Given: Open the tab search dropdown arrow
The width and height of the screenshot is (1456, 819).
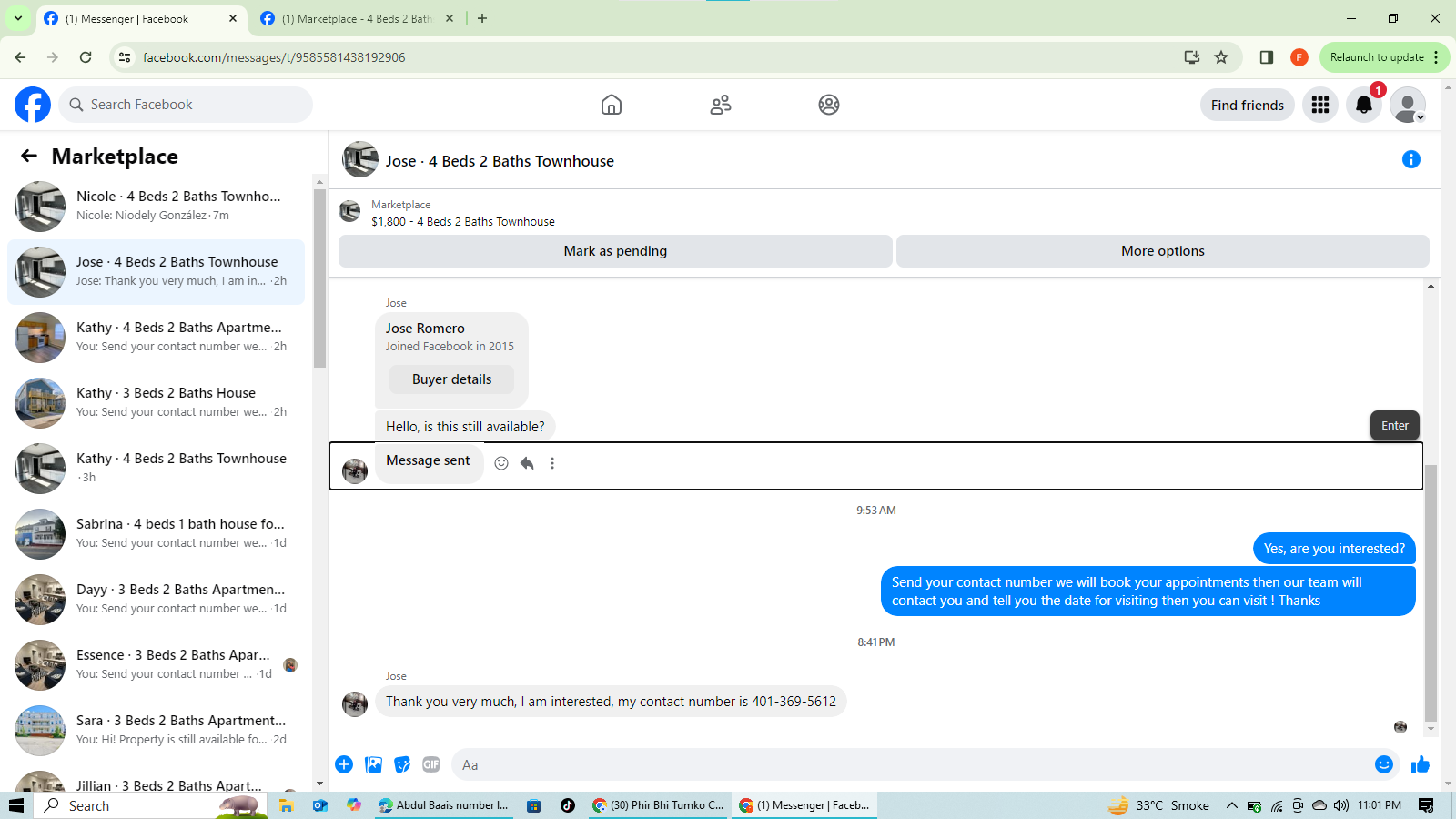Looking at the screenshot, I should click(18, 18).
